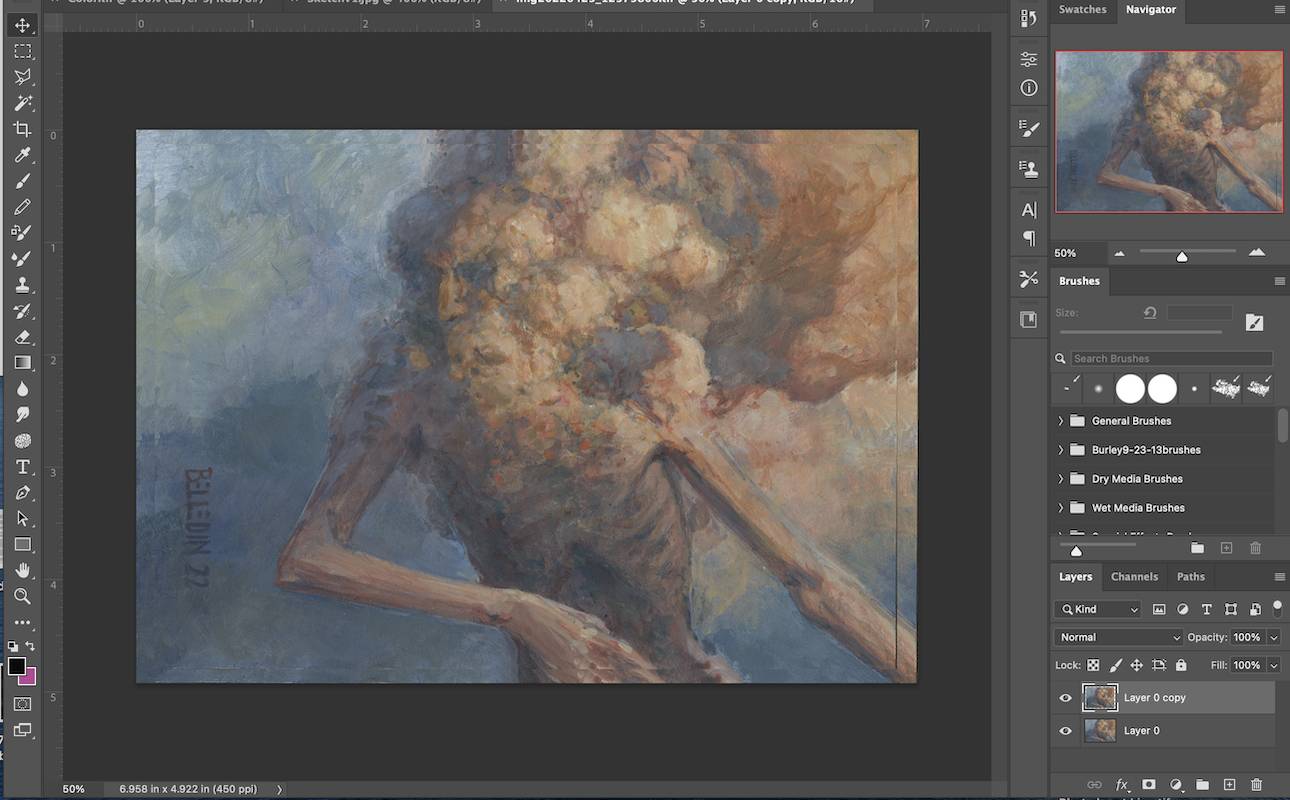Image resolution: width=1290 pixels, height=800 pixels.
Task: Open the Normal blend mode dropdown
Action: (x=1119, y=637)
